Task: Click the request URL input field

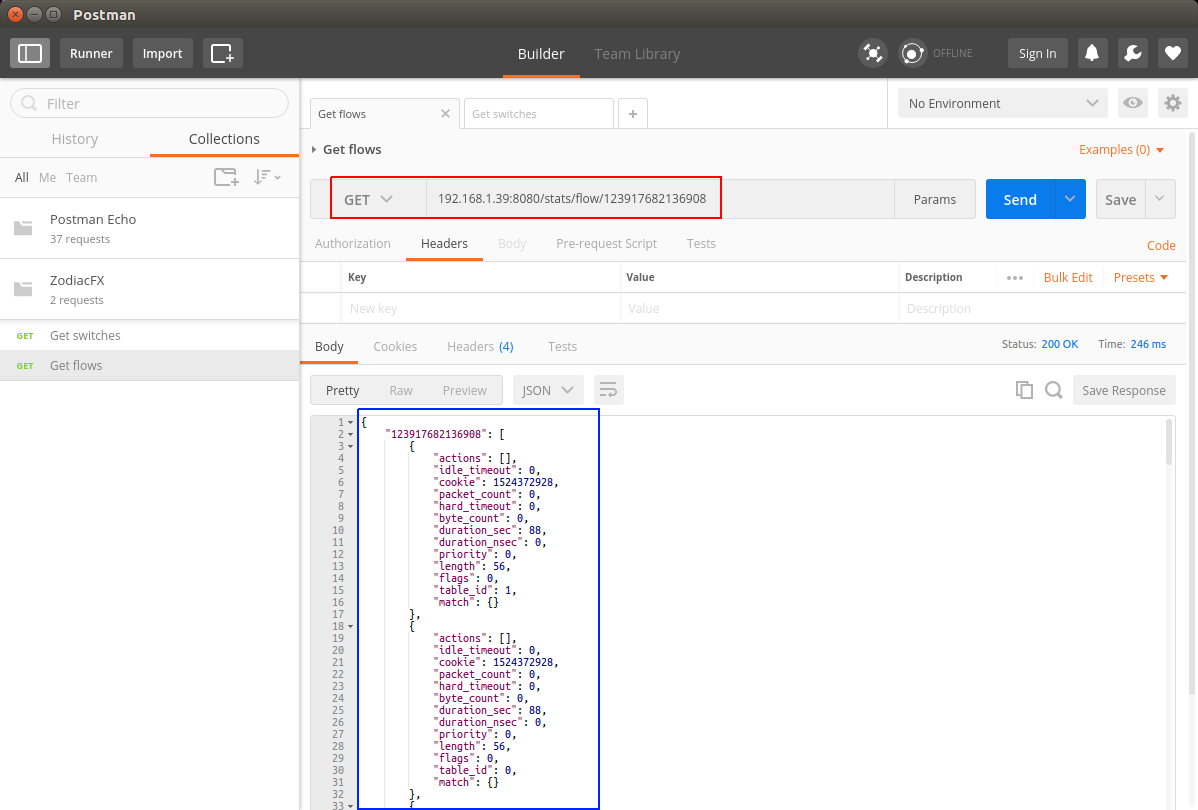Action: [x=658, y=199]
